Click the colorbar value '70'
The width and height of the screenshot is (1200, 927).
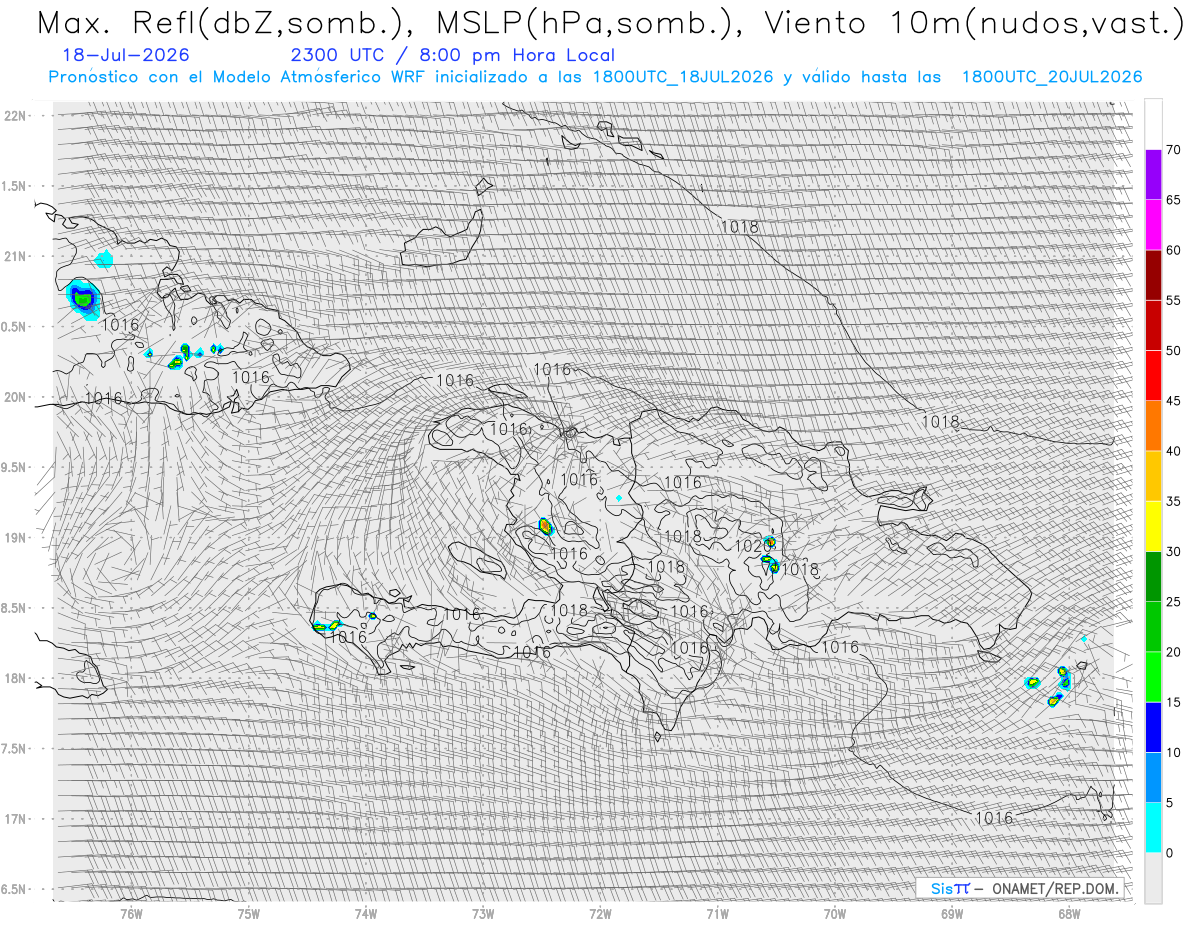[1174, 150]
